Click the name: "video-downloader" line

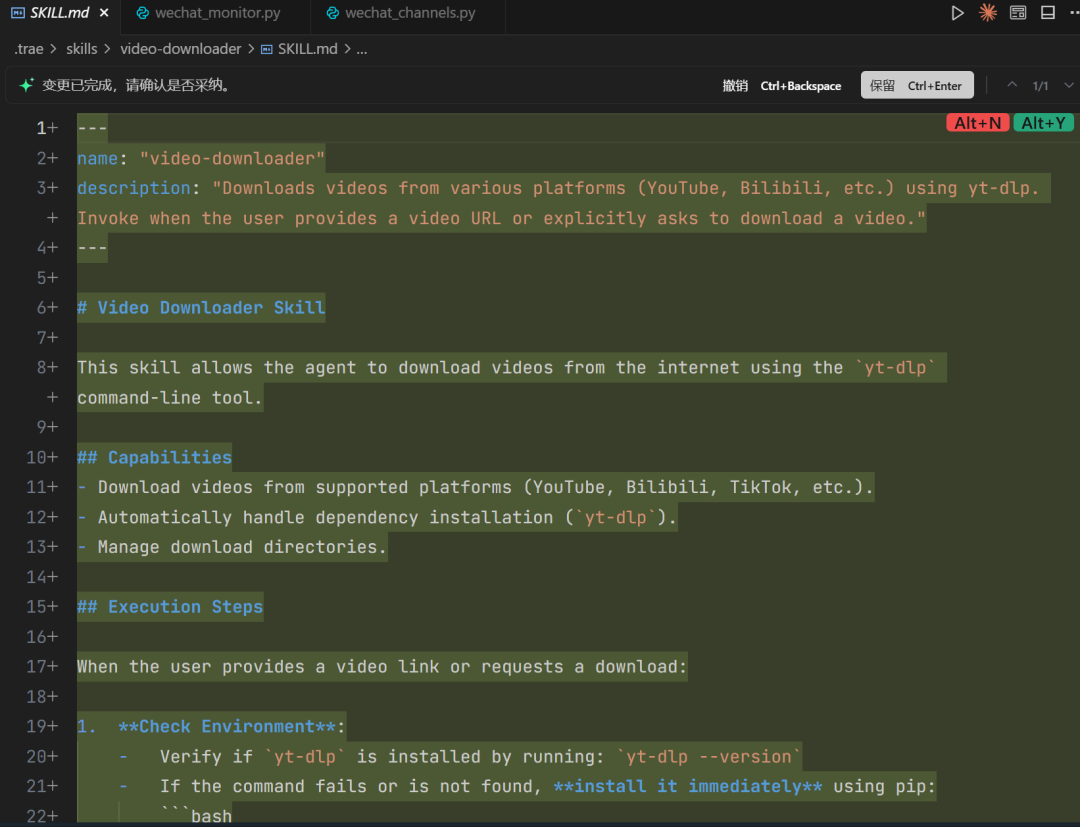[200, 158]
